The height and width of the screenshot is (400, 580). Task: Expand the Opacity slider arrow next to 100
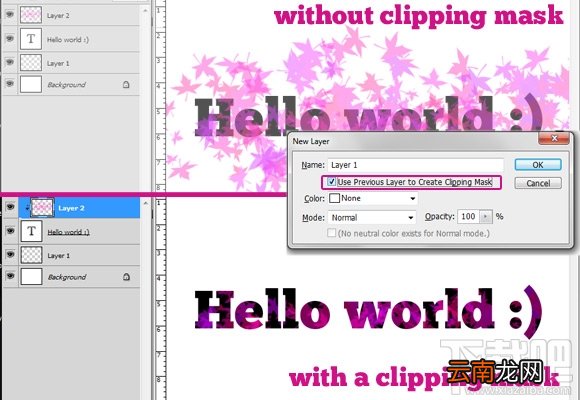[x=486, y=216]
